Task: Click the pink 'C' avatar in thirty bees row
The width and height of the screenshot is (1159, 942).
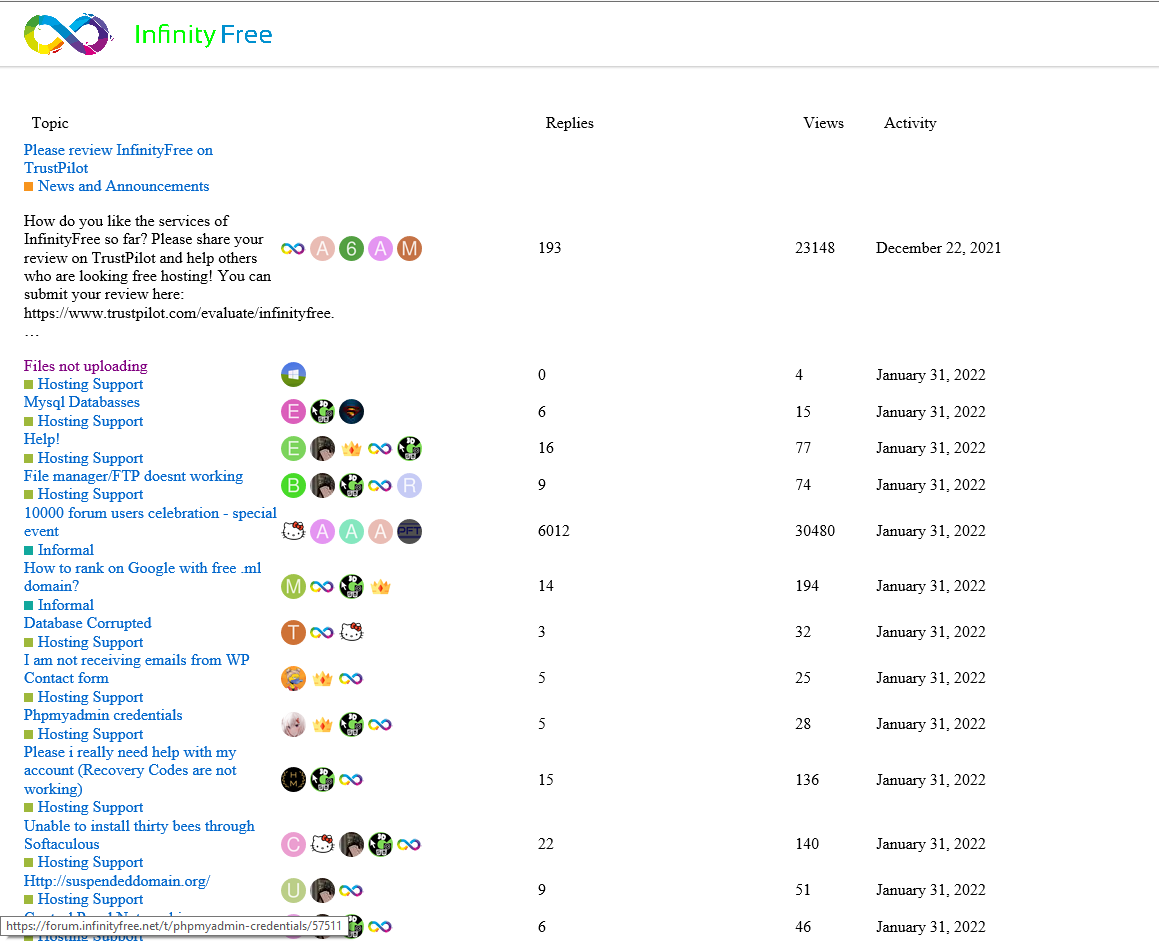Action: point(293,844)
